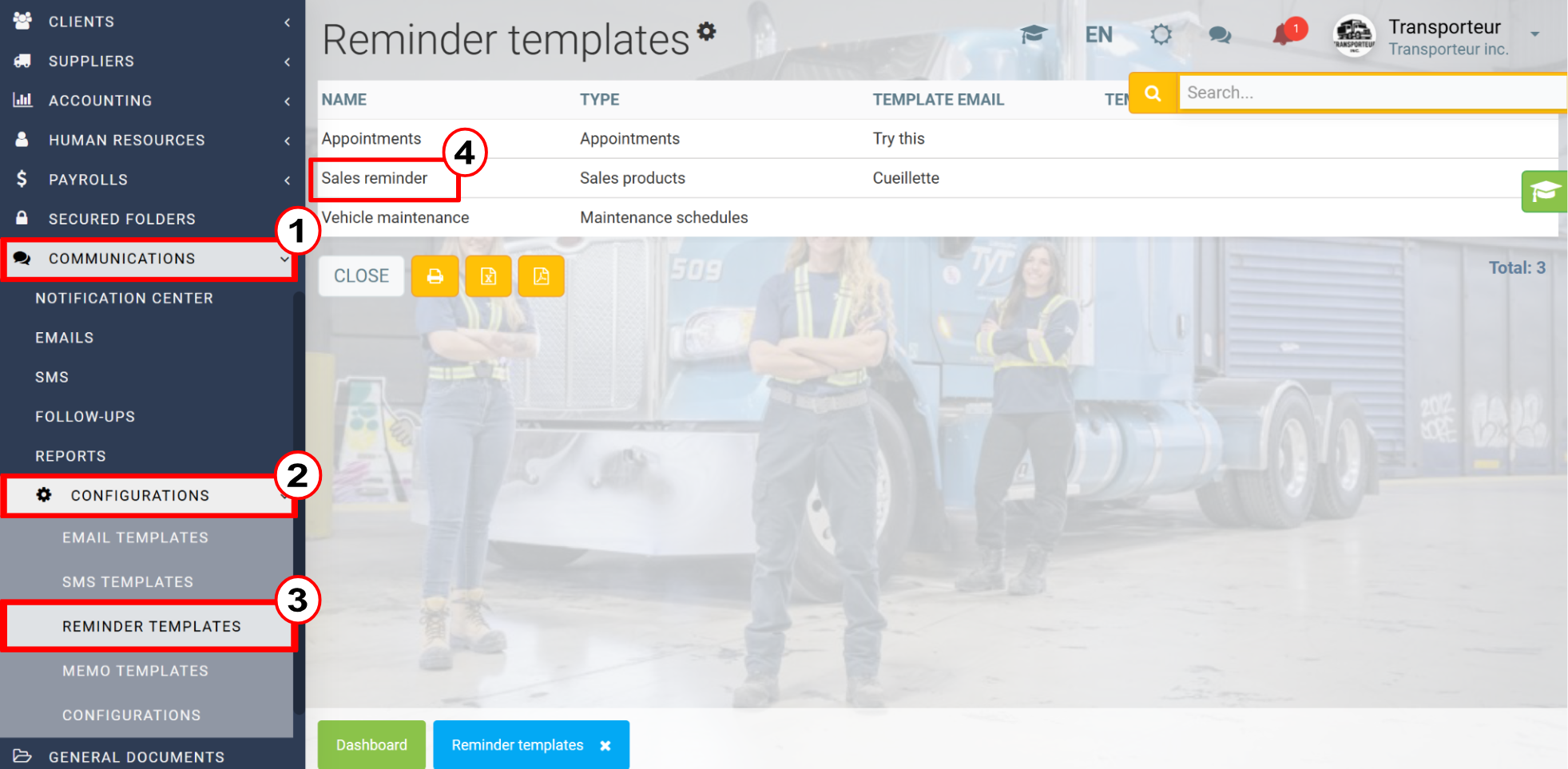Open the chat bubbles icon in header
The height and width of the screenshot is (769, 1568).
1220,35
